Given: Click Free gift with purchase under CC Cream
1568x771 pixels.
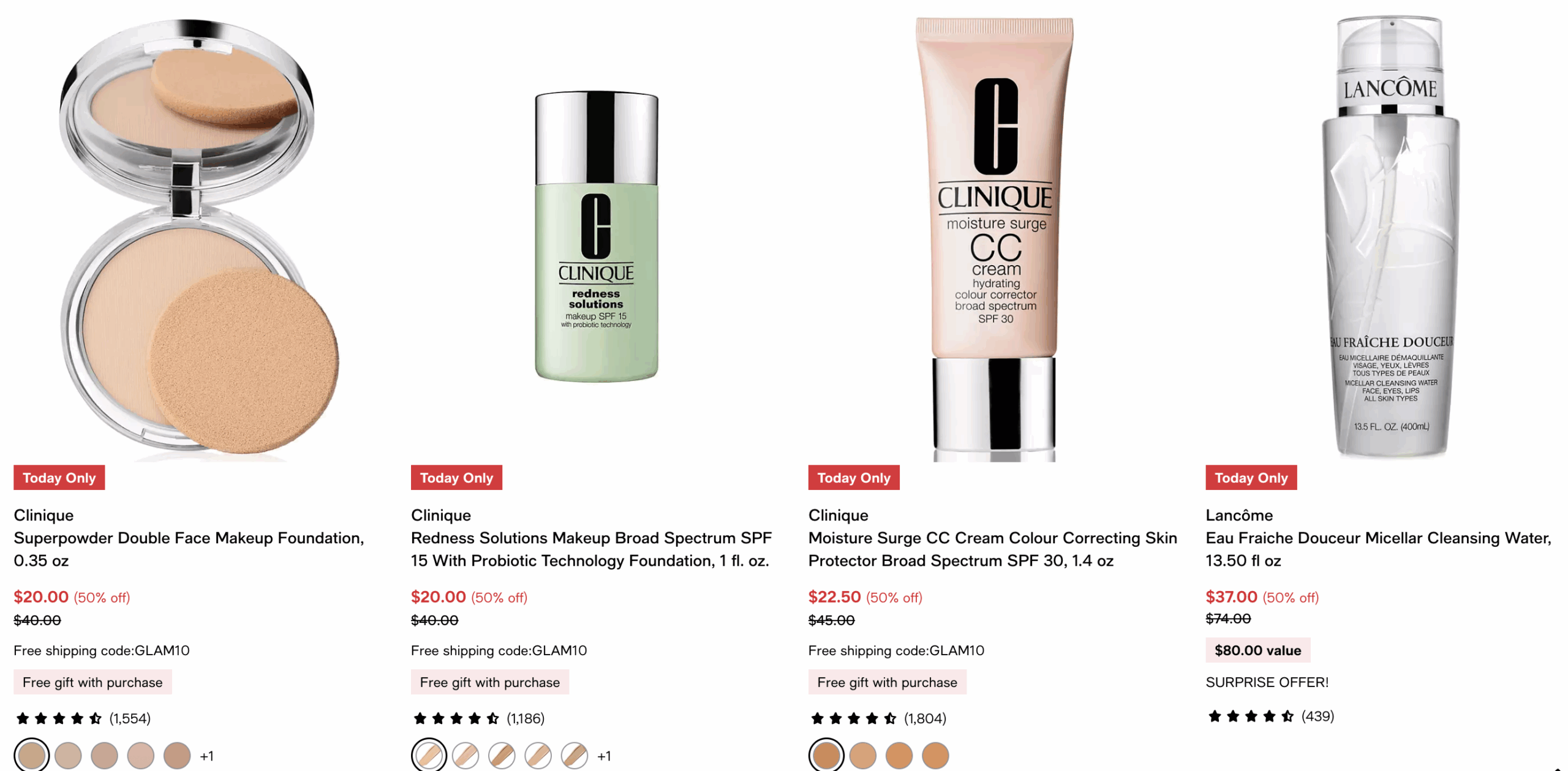Looking at the screenshot, I should pos(887,682).
